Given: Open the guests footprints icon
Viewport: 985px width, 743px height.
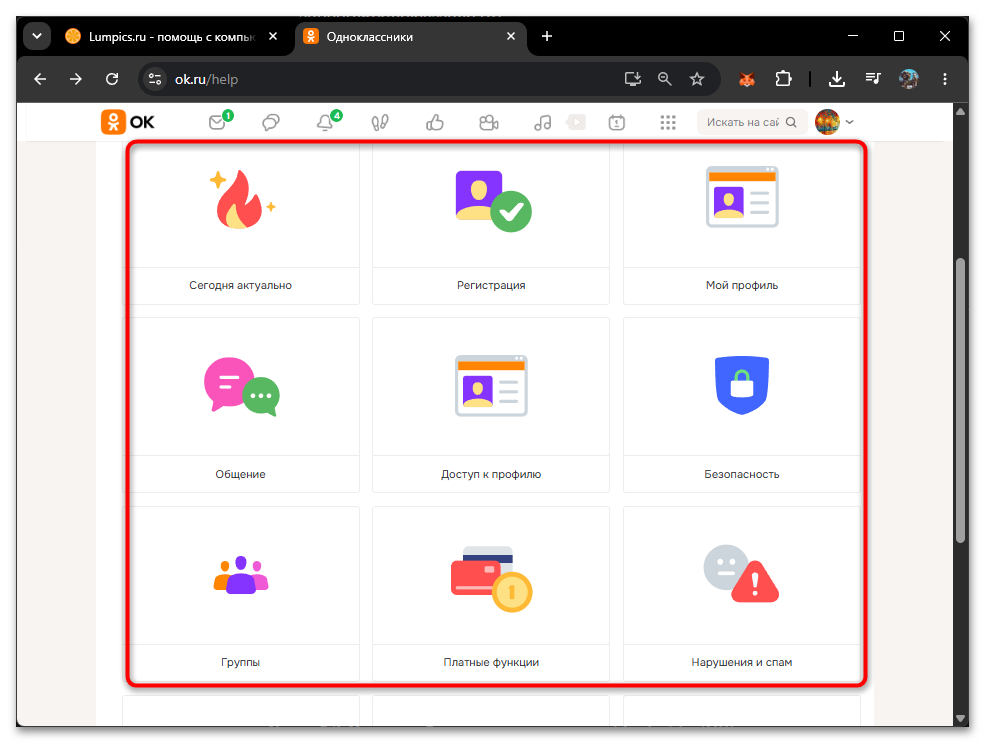Looking at the screenshot, I should 379,122.
